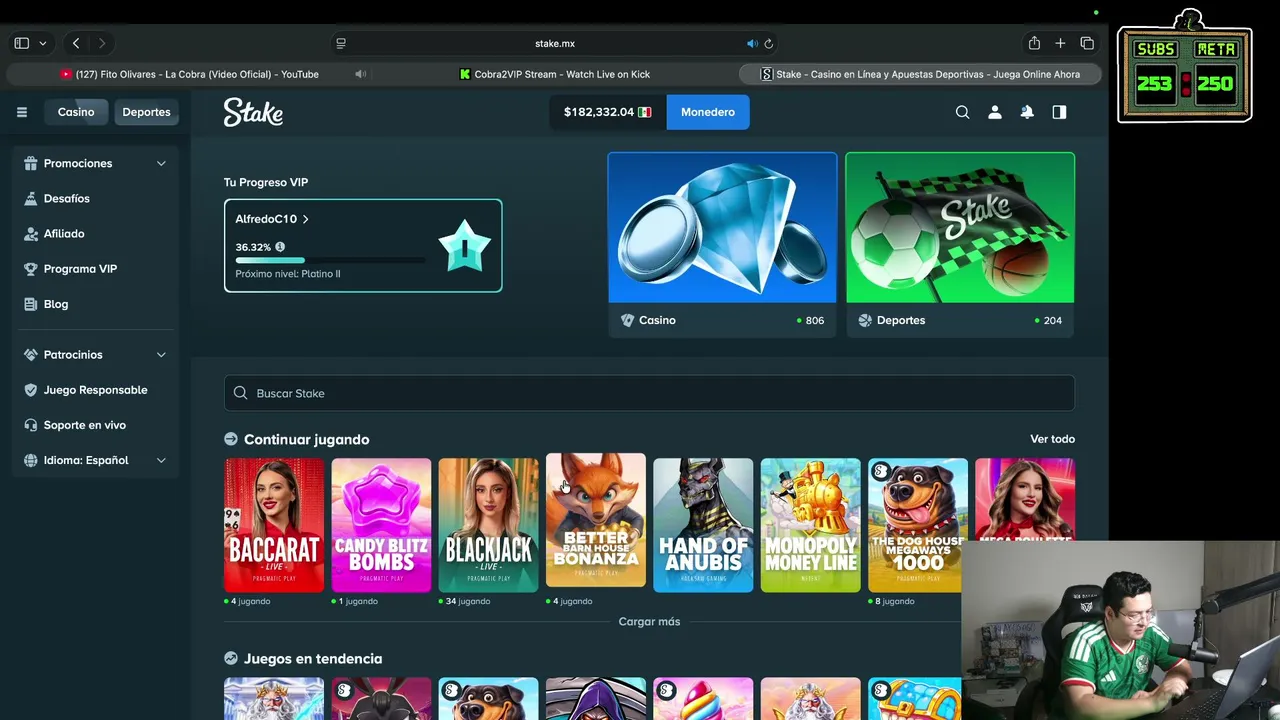Mute audio via the address bar speaker icon
The image size is (1280, 720).
[x=751, y=43]
